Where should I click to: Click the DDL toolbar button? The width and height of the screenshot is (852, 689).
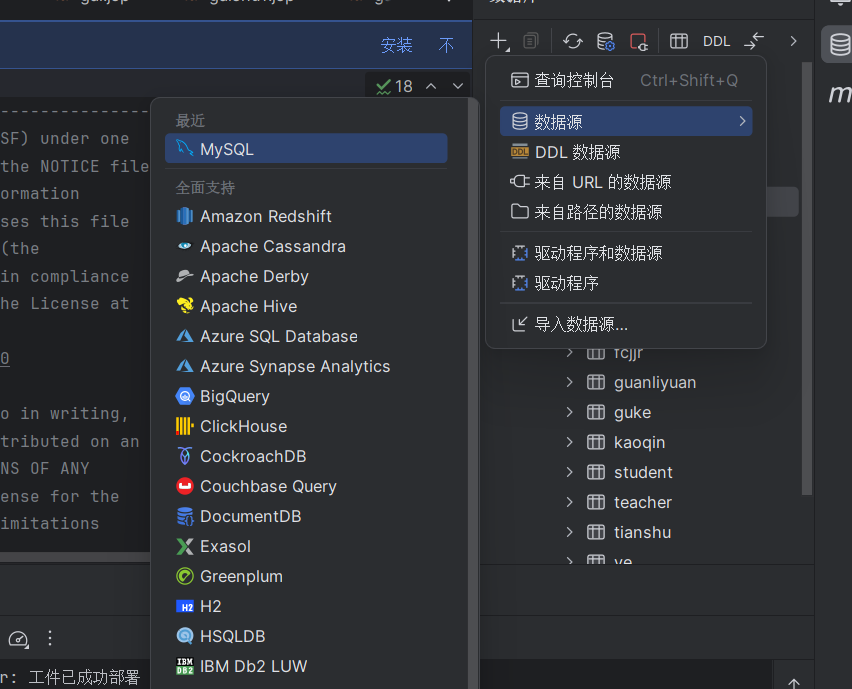point(716,41)
